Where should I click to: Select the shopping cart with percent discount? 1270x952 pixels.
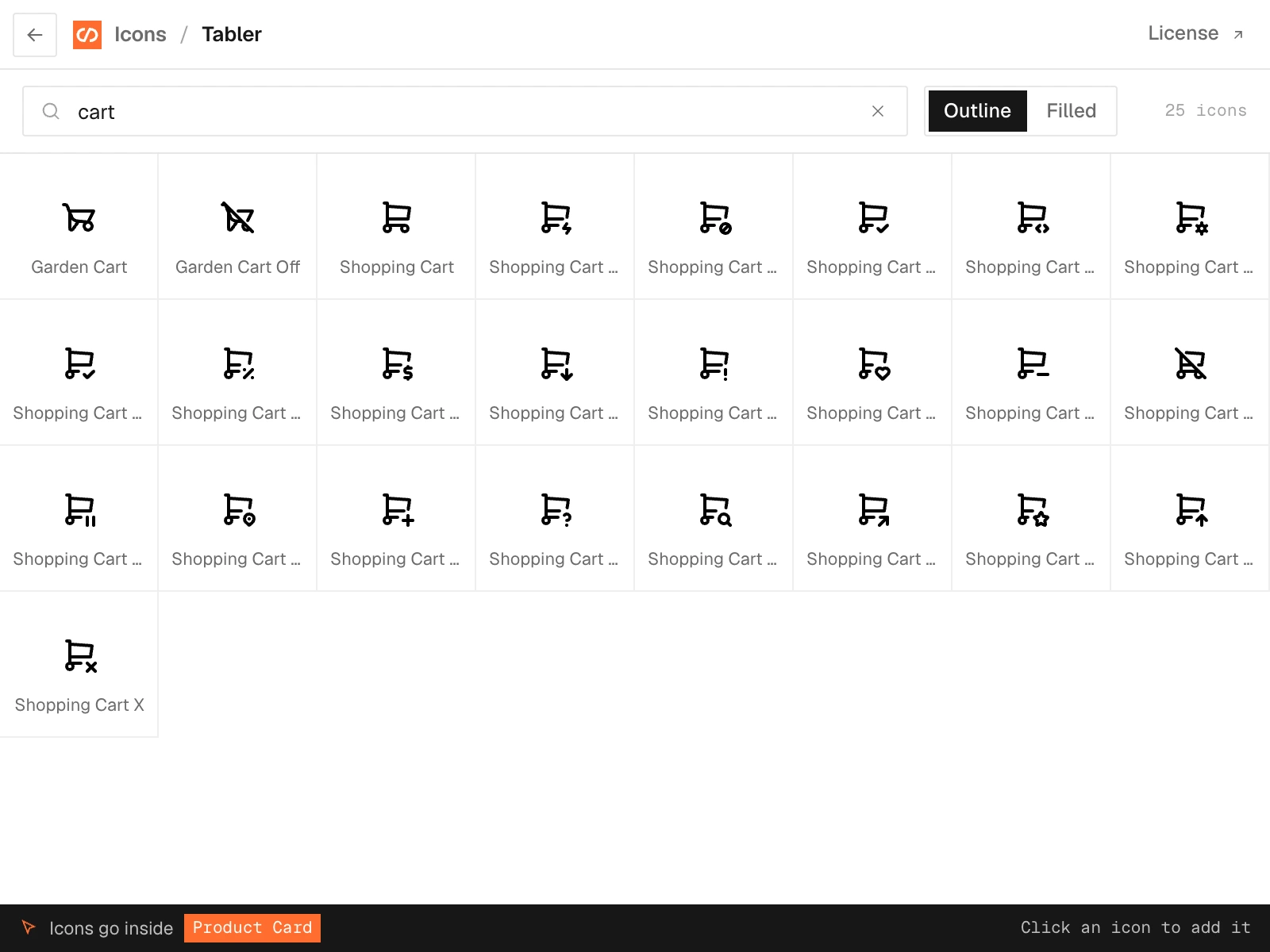pos(238,373)
